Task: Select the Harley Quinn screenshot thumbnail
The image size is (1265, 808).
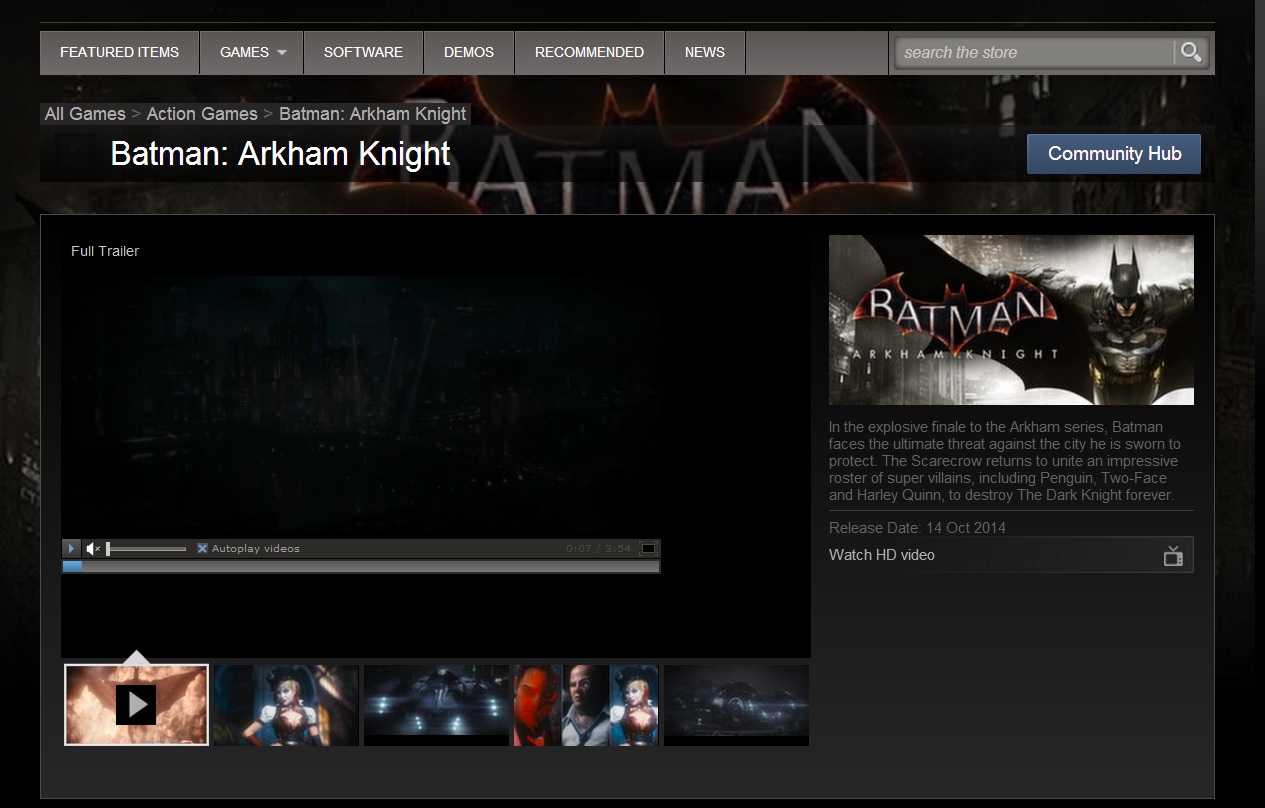Action: pos(286,705)
